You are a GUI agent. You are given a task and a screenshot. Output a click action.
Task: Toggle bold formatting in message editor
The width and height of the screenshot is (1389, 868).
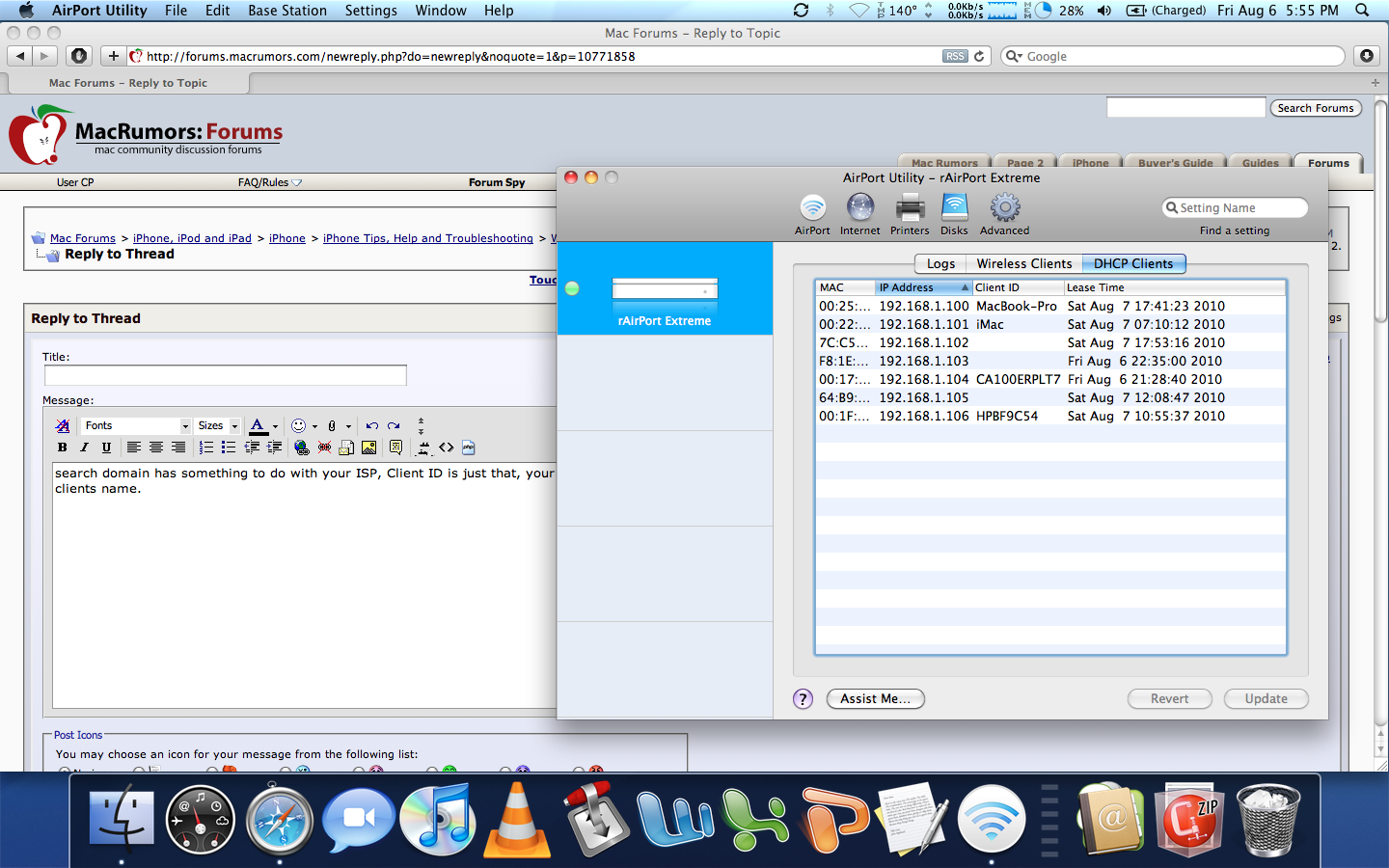click(x=63, y=448)
